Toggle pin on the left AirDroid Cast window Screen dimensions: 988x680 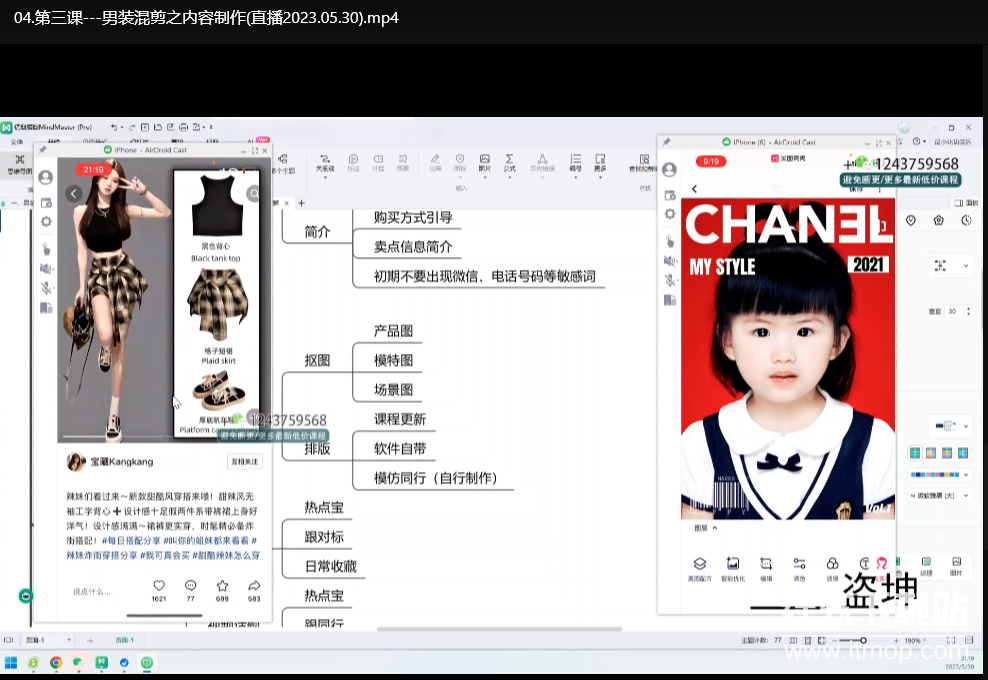pos(42,150)
